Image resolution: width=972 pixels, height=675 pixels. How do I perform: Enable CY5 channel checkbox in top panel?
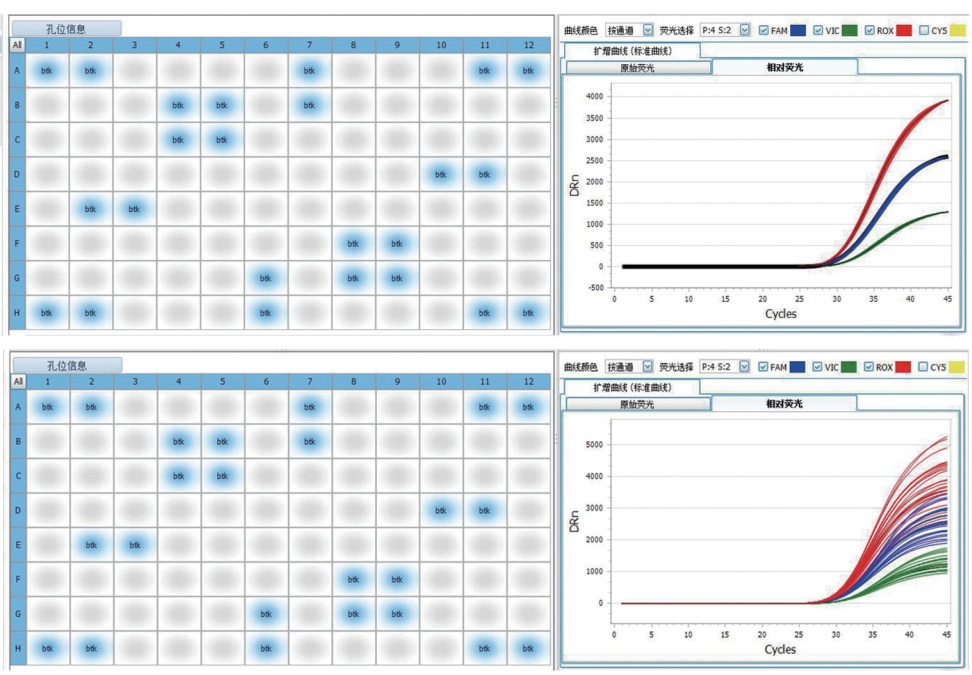point(923,31)
